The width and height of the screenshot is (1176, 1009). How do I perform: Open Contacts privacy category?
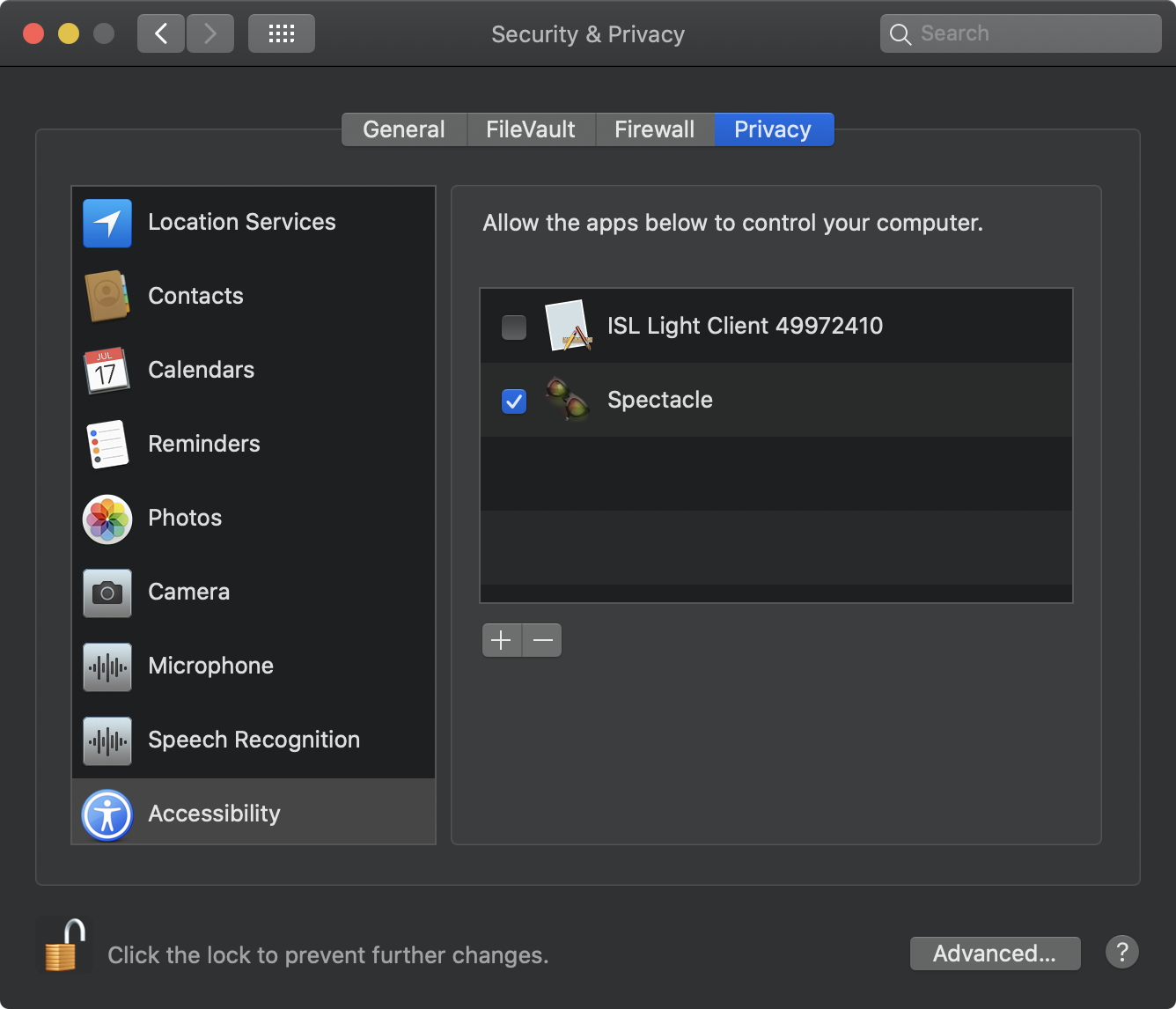(x=195, y=296)
